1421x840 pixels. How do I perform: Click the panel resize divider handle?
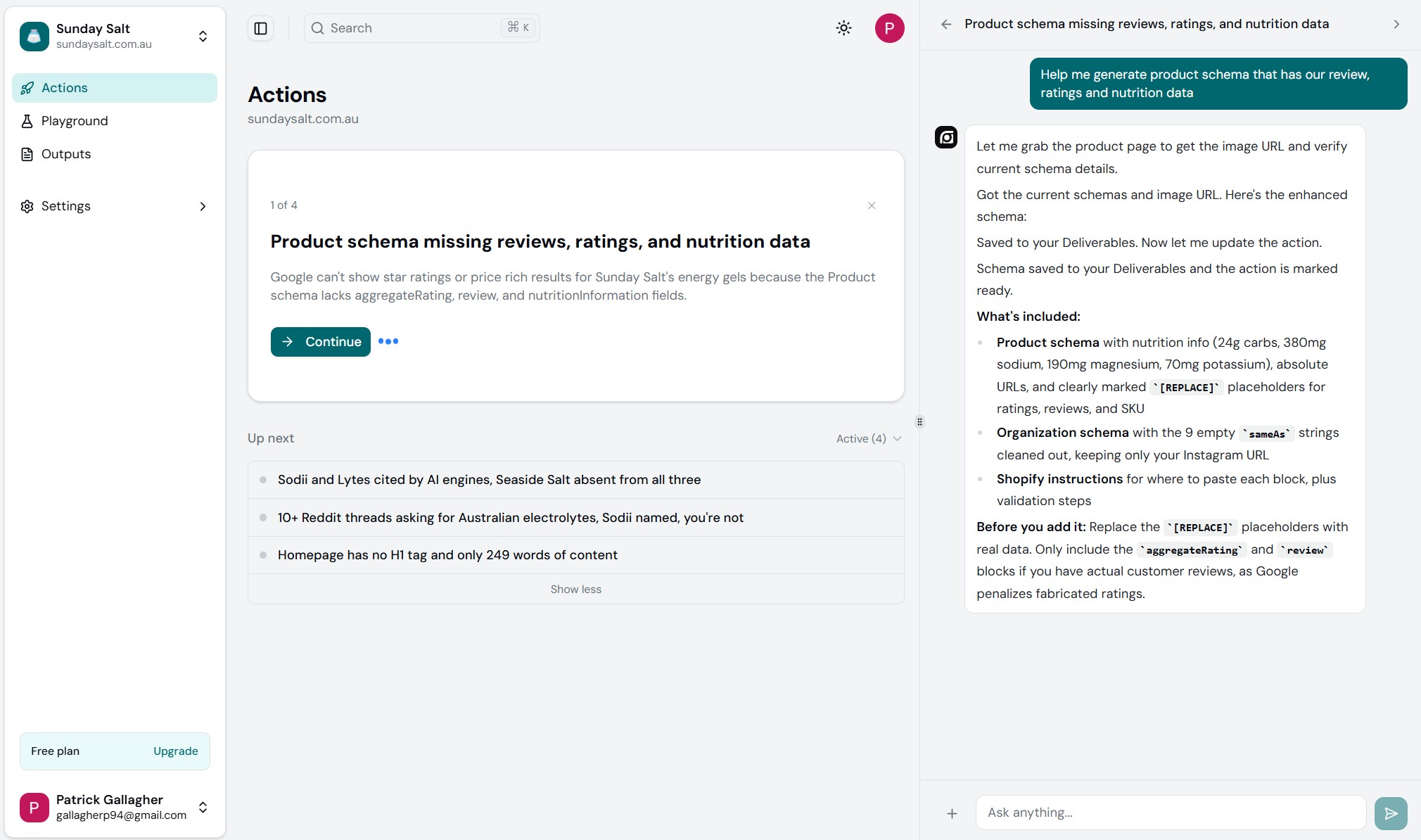pyautogui.click(x=919, y=421)
